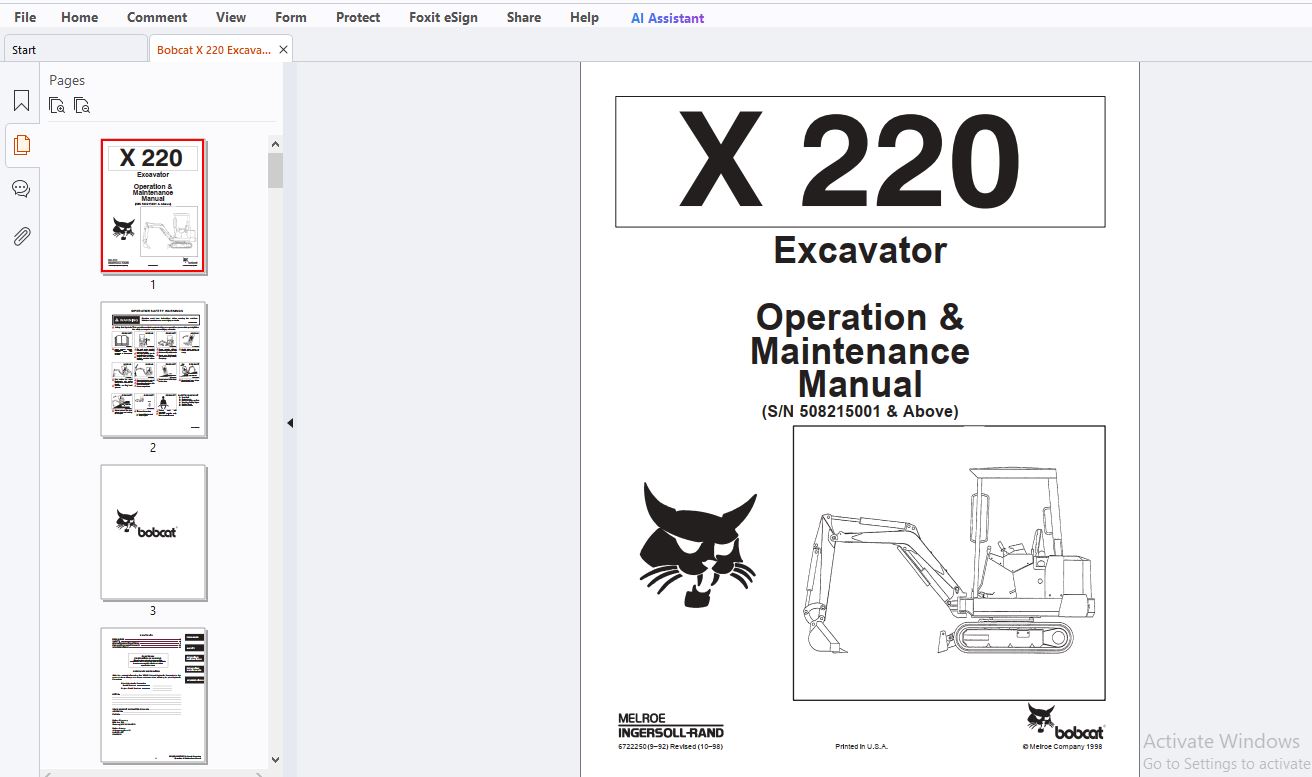Select page 2 thumbnail with safety warnings
This screenshot has height=777, width=1312.
click(153, 369)
